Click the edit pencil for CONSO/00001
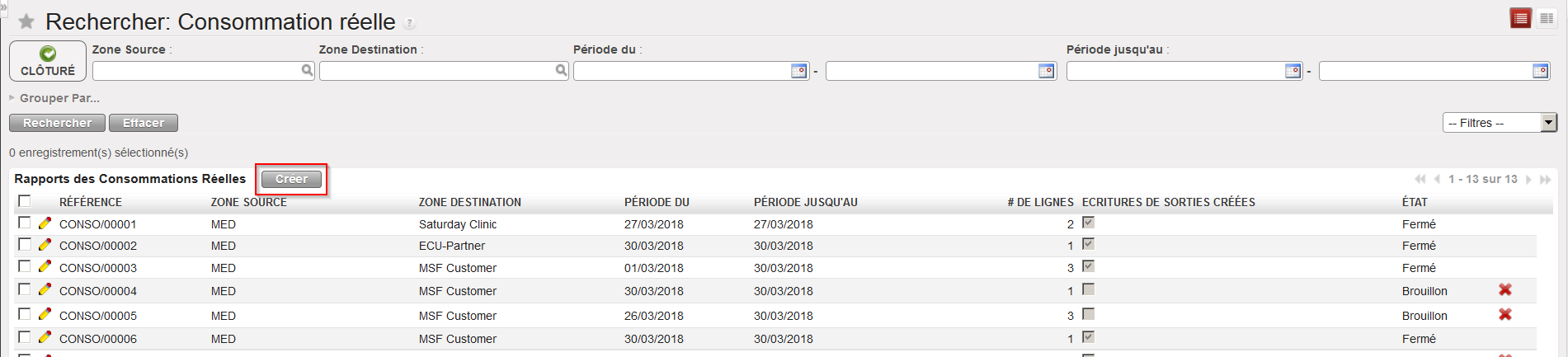The height and width of the screenshot is (357, 1568). click(45, 223)
